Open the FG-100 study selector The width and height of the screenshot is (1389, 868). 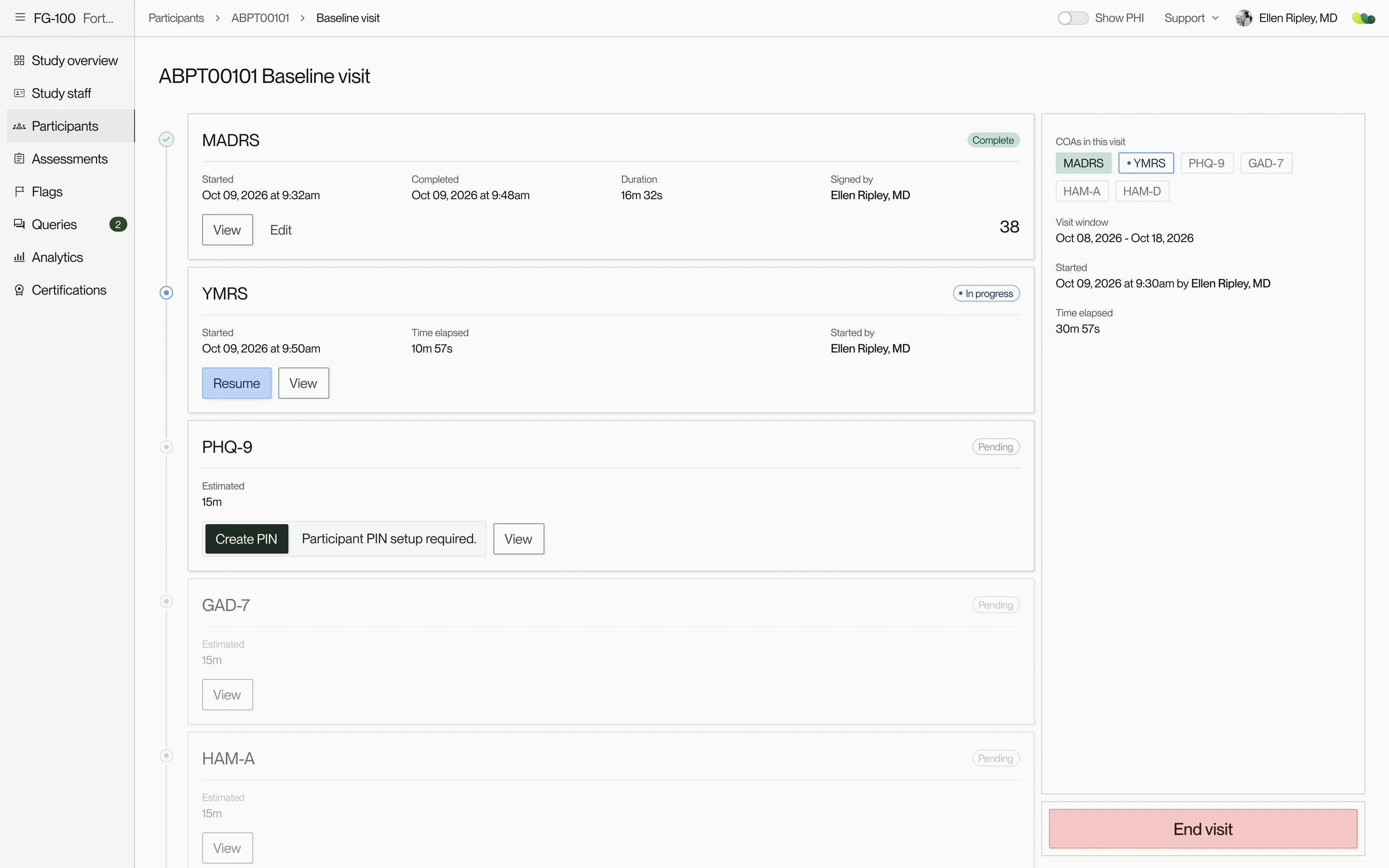click(x=73, y=18)
